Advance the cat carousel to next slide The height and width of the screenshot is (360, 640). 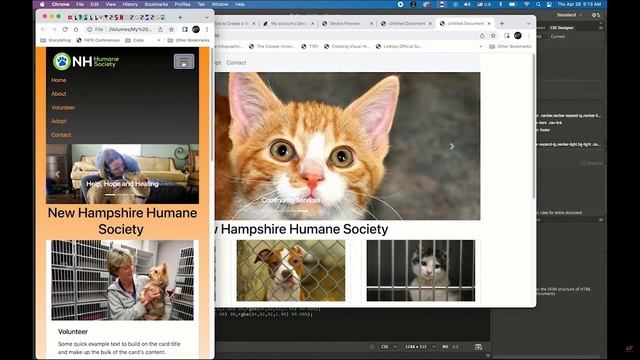coord(452,146)
